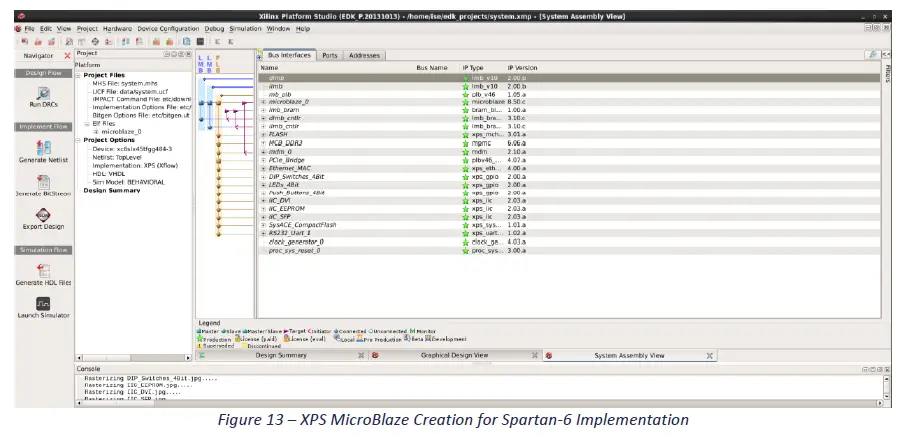Open the Hardware menu
Image resolution: width=903 pixels, height=444 pixels.
(117, 29)
